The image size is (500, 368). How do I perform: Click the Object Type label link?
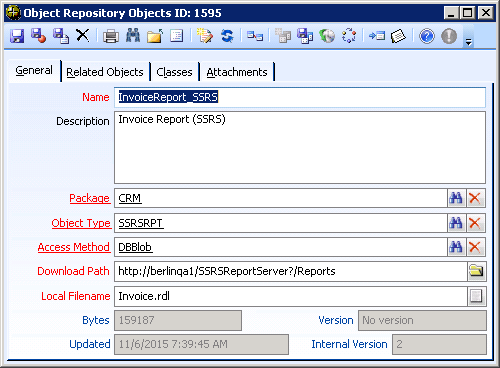tap(81, 223)
